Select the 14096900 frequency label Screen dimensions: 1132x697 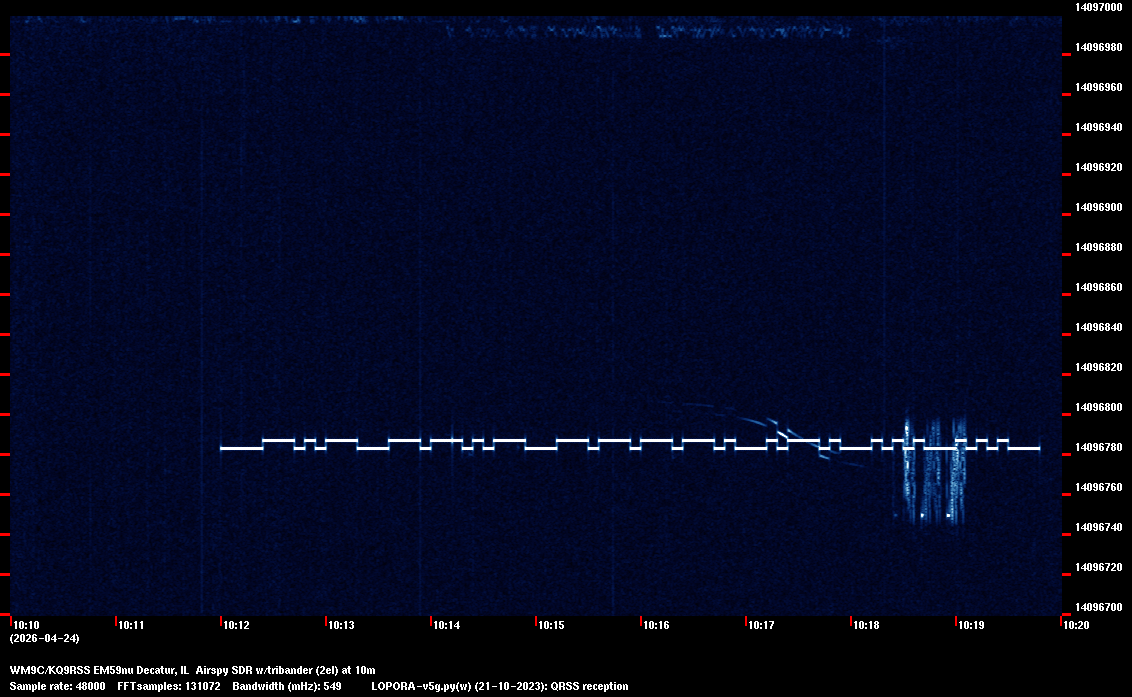click(x=1098, y=207)
